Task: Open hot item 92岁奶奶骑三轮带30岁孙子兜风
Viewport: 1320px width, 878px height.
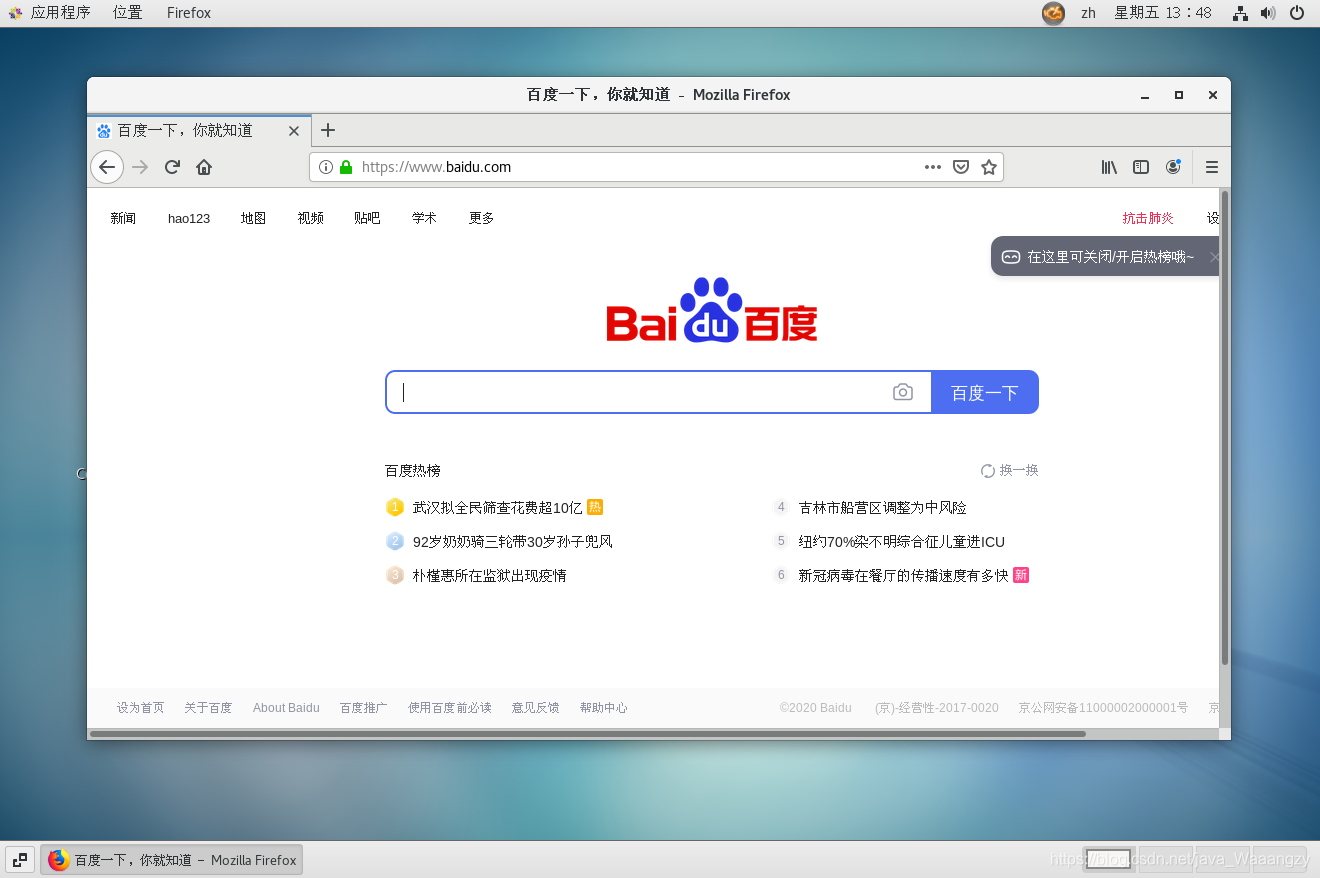Action: [512, 542]
